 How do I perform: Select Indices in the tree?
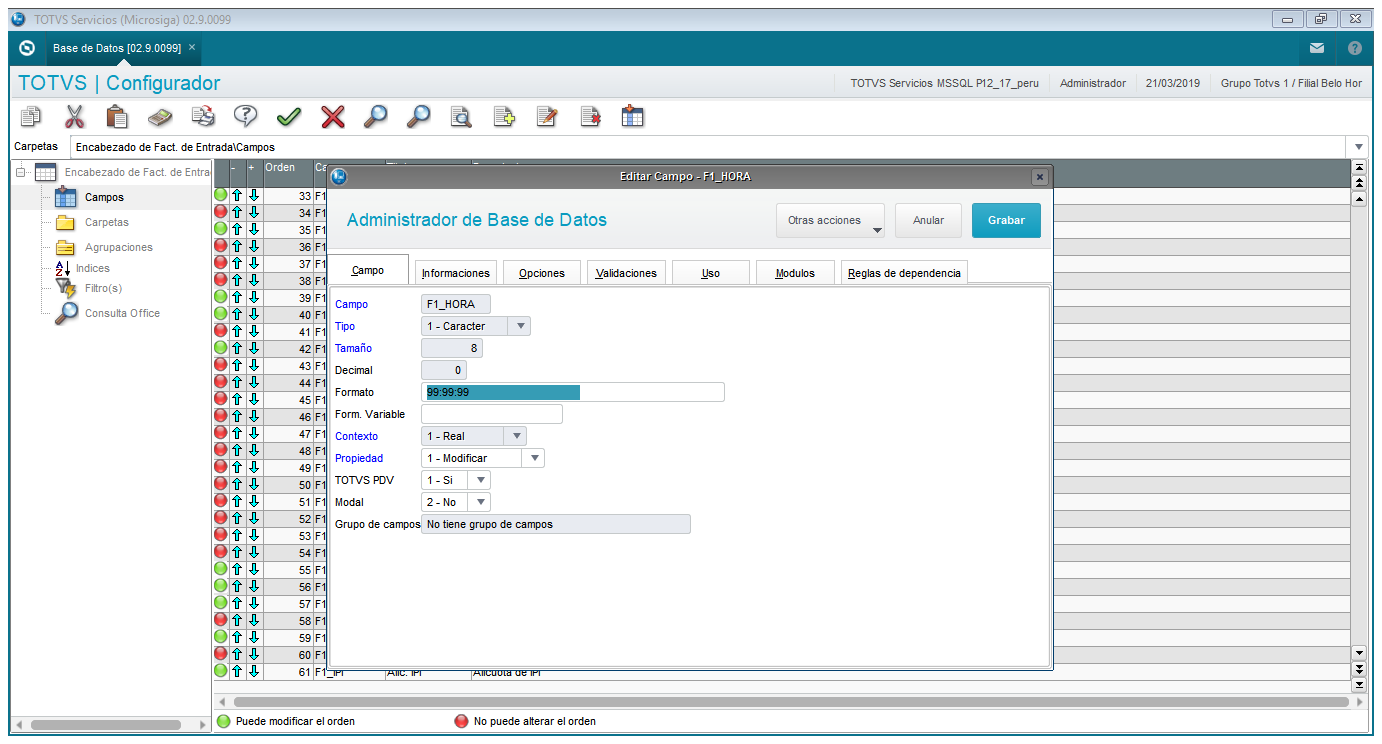coord(92,268)
